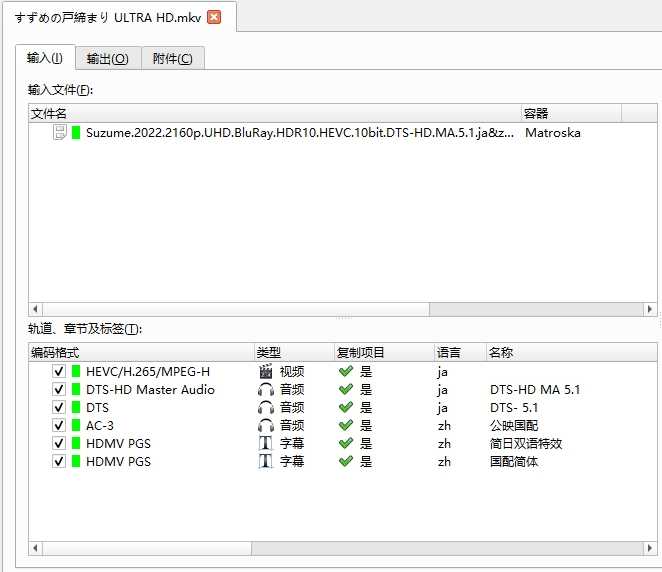Click left arrow of tracks list horizontal scrollbar
Image resolution: width=662 pixels, height=572 pixels.
35,548
